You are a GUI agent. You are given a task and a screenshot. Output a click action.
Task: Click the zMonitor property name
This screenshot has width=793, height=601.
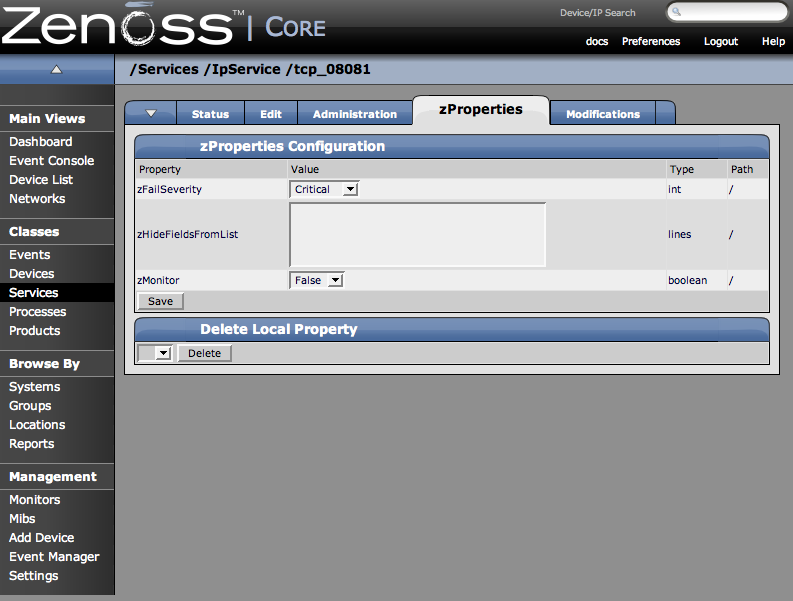point(158,280)
